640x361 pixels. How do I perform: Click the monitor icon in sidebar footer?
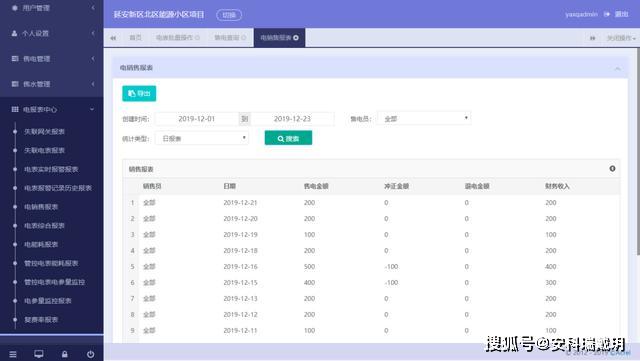39,354
